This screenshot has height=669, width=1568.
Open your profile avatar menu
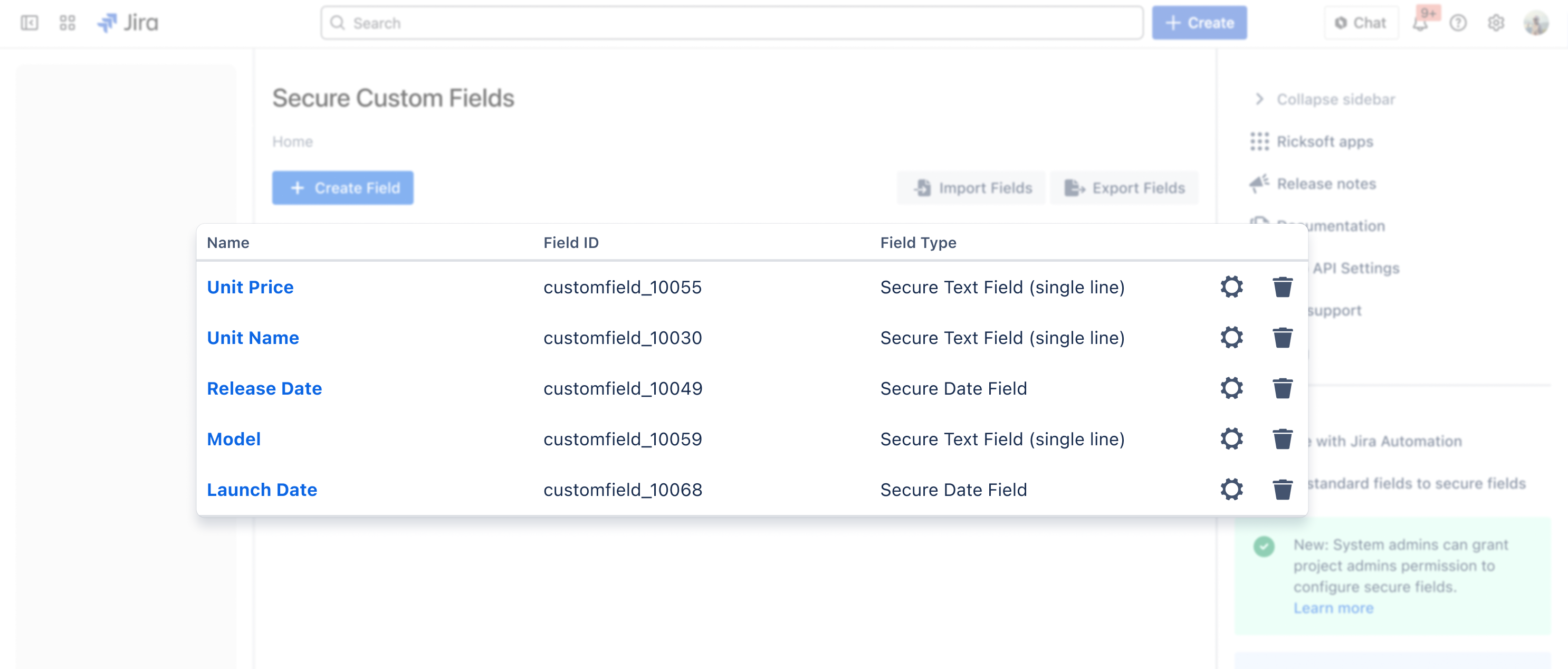click(1537, 23)
